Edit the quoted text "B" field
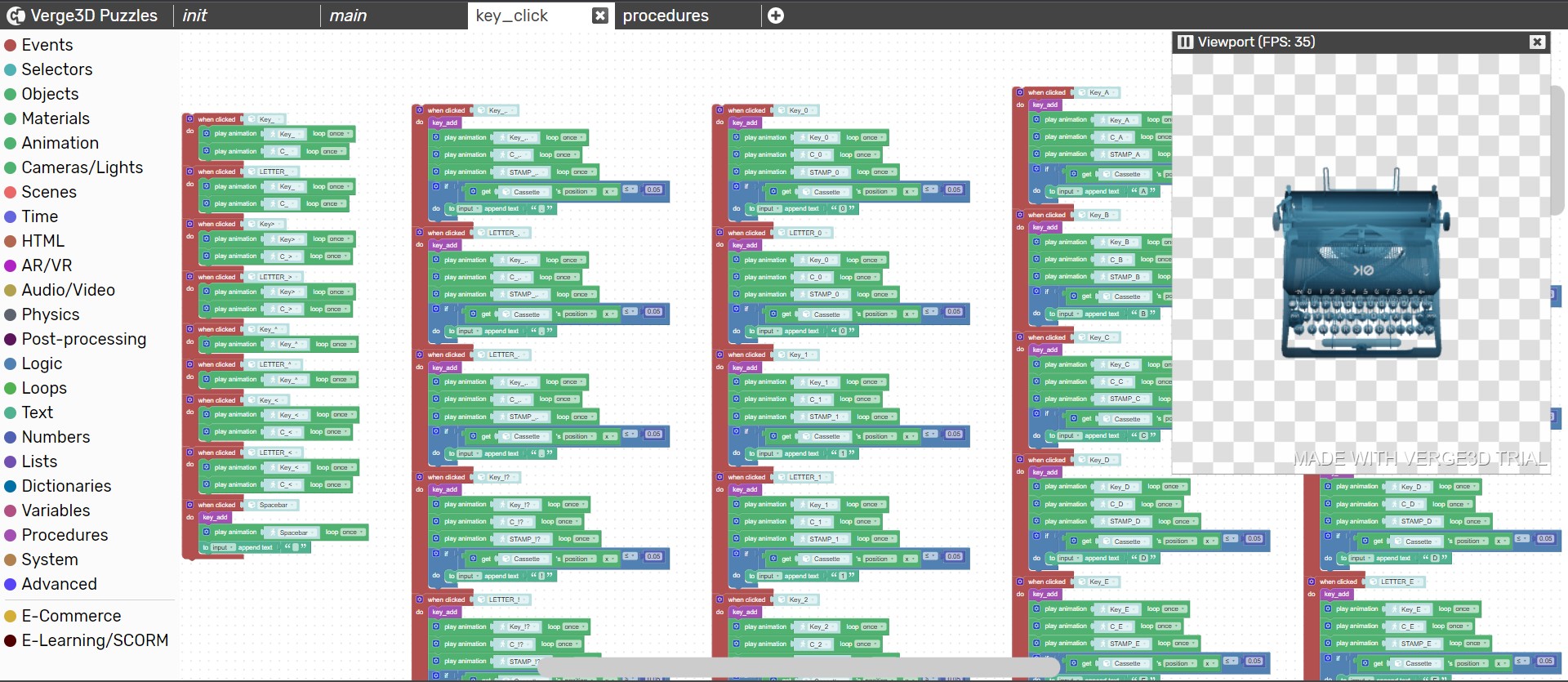Viewport: 1568px width, 682px height. pyautogui.click(x=1143, y=314)
